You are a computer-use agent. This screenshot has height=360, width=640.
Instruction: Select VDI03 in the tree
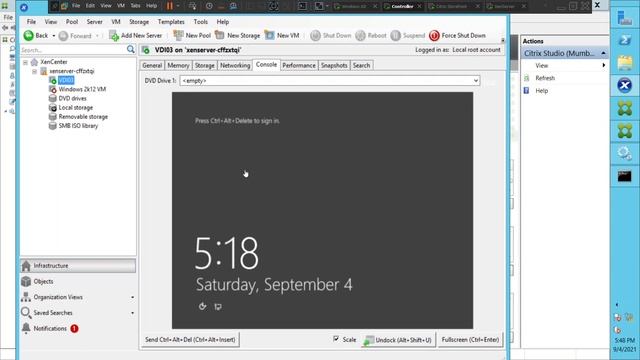click(x=66, y=80)
